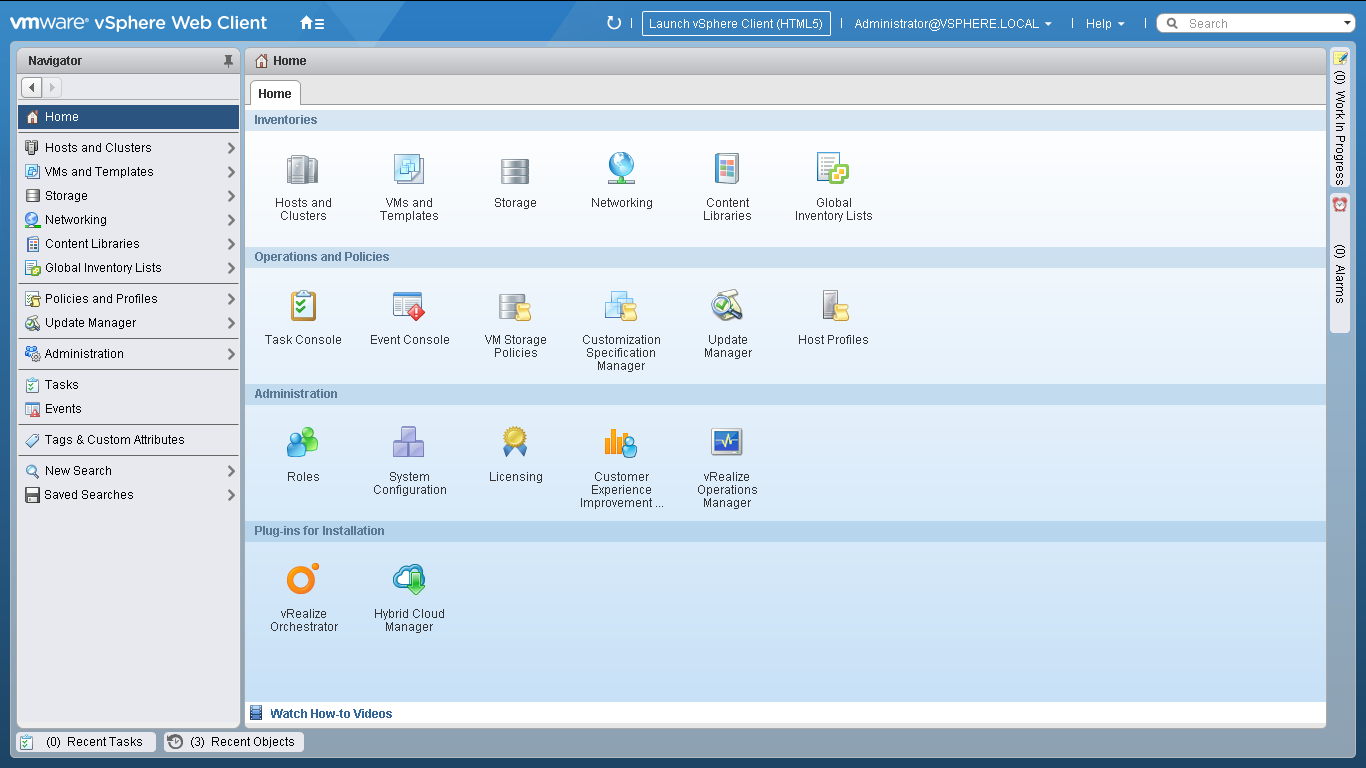Open the Hybrid Cloud Manager icon

(x=409, y=581)
